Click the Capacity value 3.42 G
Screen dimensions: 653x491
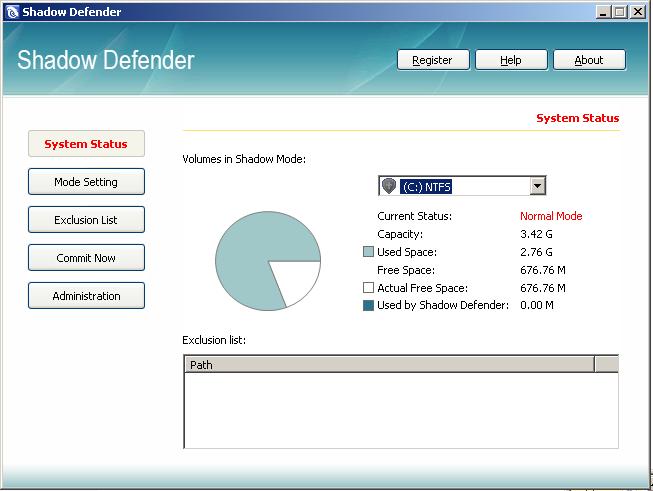pyautogui.click(x=536, y=234)
